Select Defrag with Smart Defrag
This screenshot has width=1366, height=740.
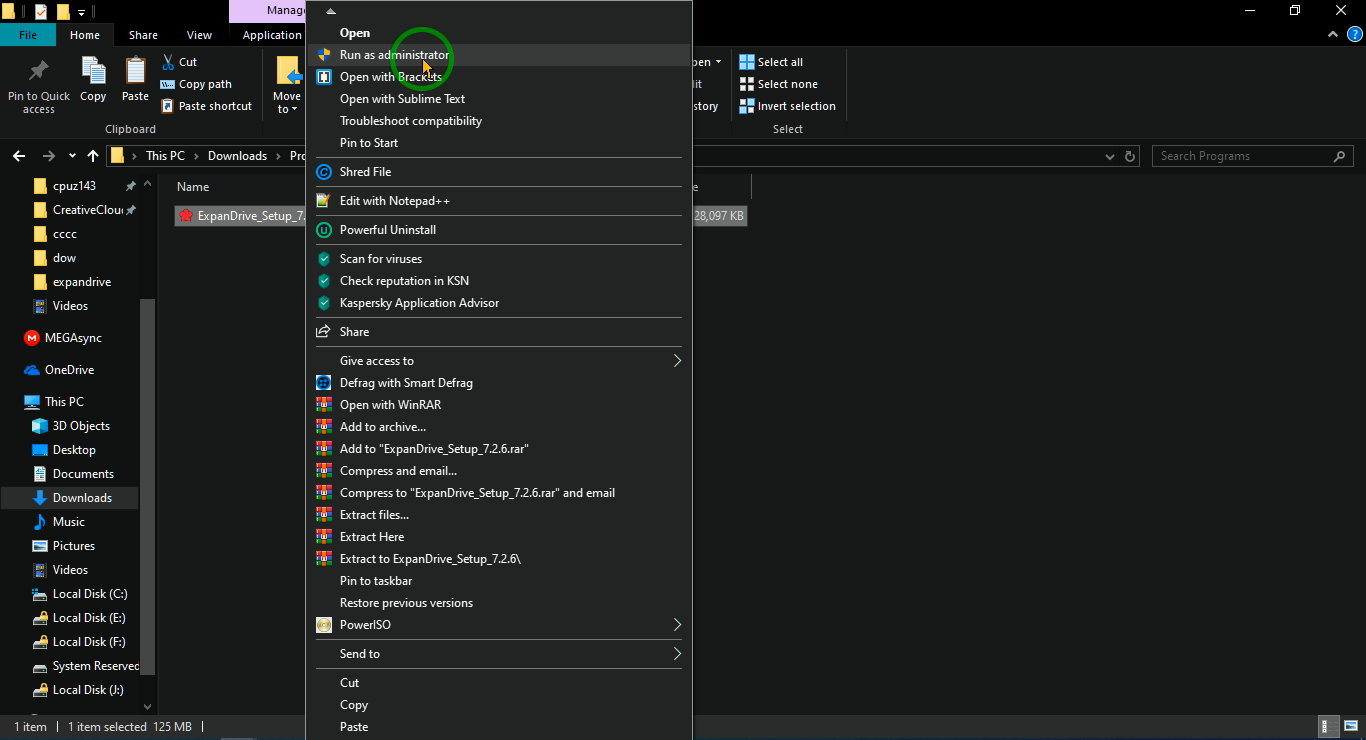[498, 383]
